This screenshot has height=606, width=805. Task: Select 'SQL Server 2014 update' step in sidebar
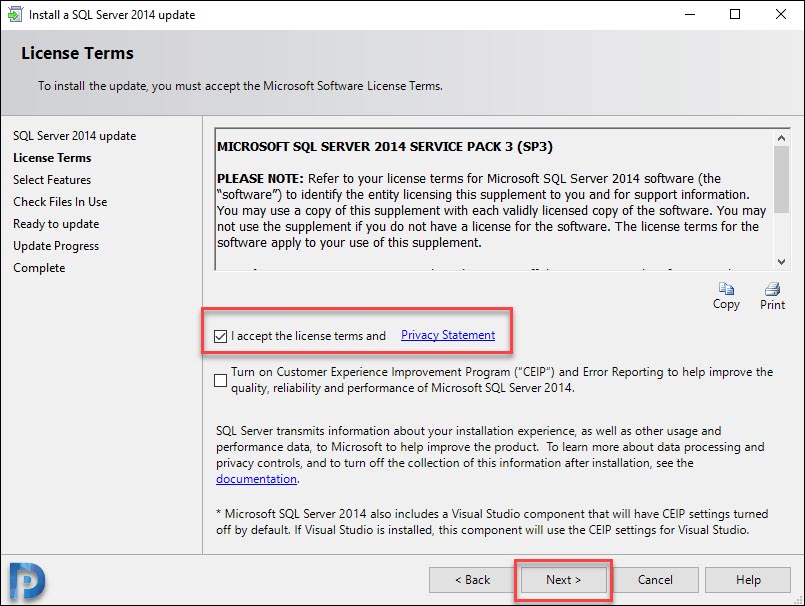tap(74, 136)
